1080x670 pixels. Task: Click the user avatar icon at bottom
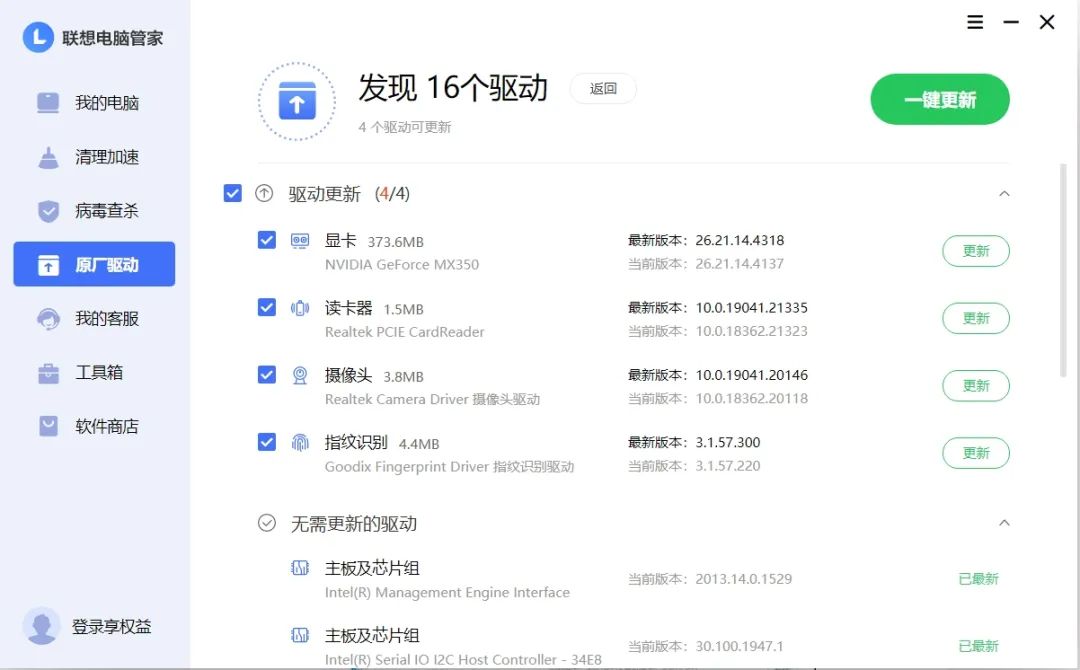click(41, 626)
